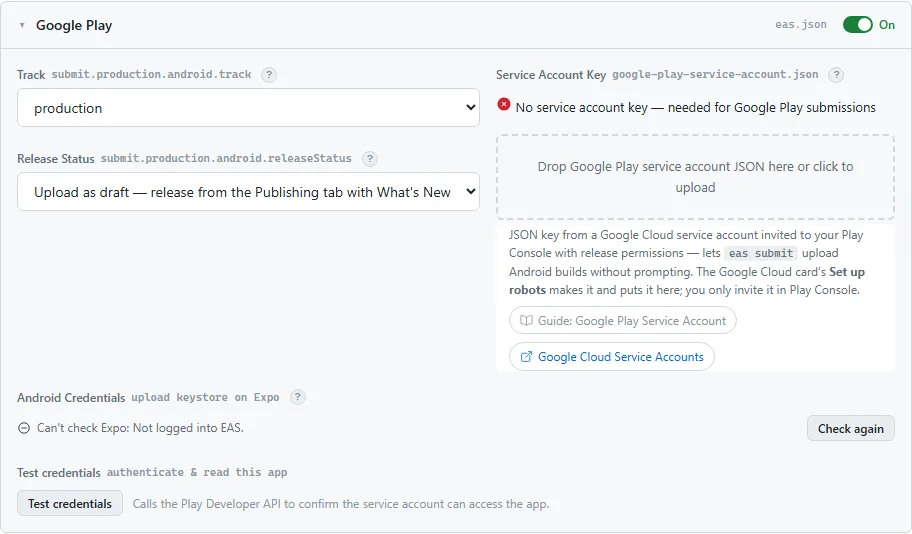The image size is (912, 534).
Task: Click the Google Play section title
Action: pos(74,25)
